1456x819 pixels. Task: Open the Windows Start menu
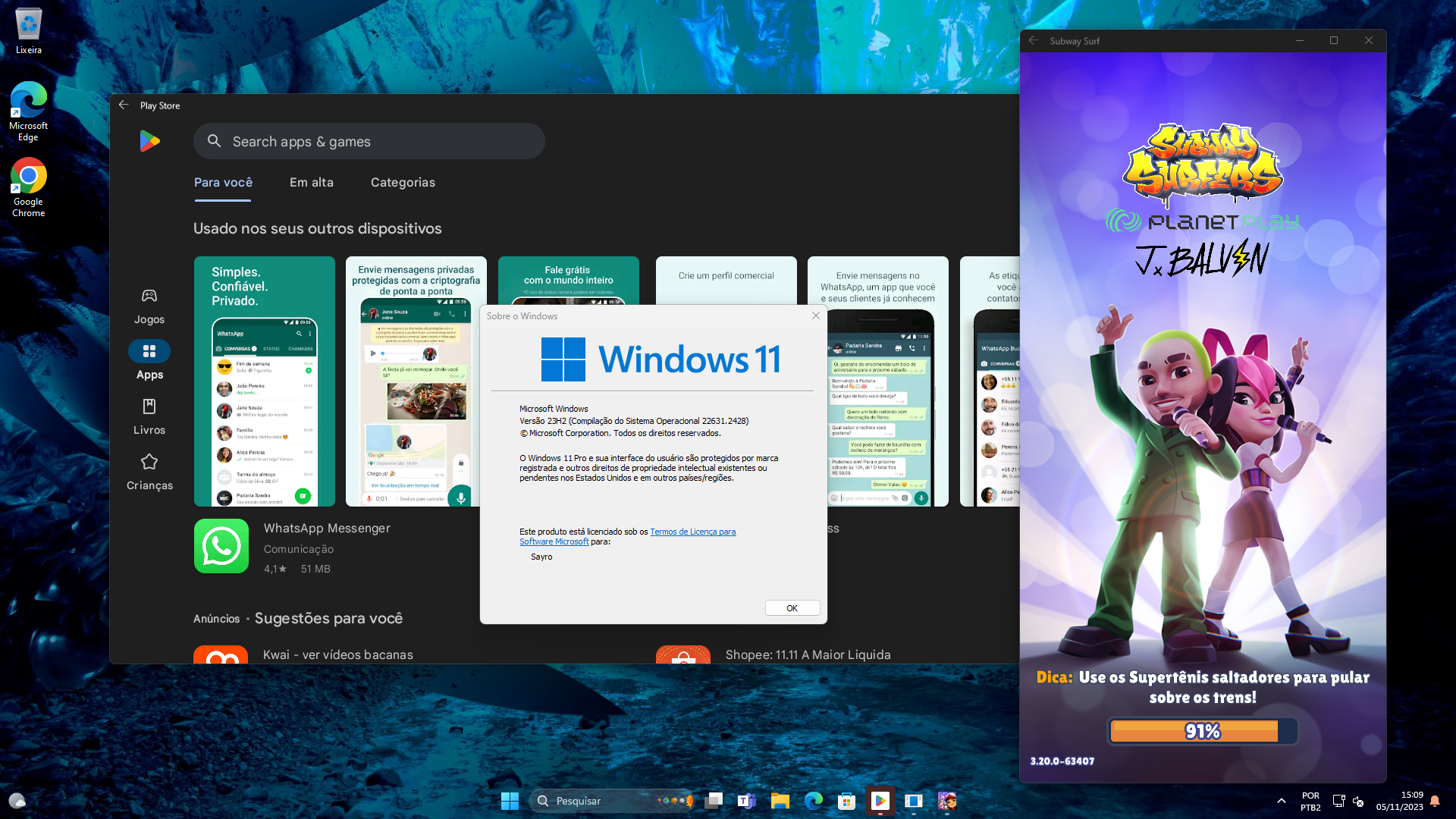(x=510, y=801)
